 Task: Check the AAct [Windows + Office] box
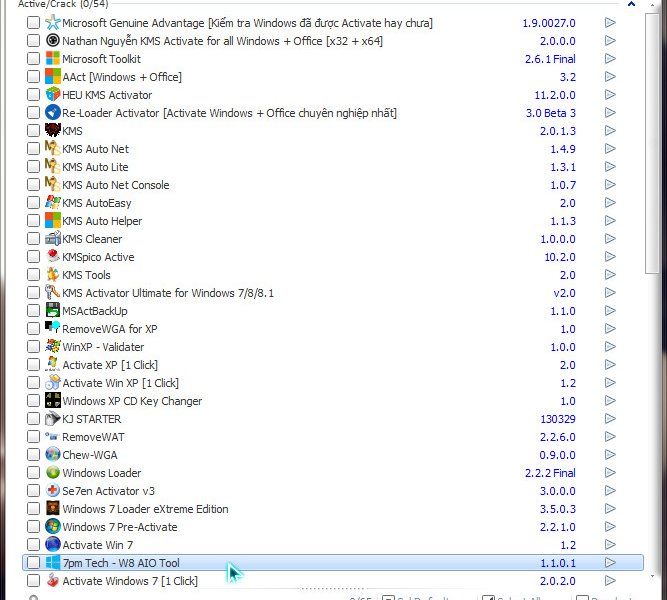tap(33, 77)
